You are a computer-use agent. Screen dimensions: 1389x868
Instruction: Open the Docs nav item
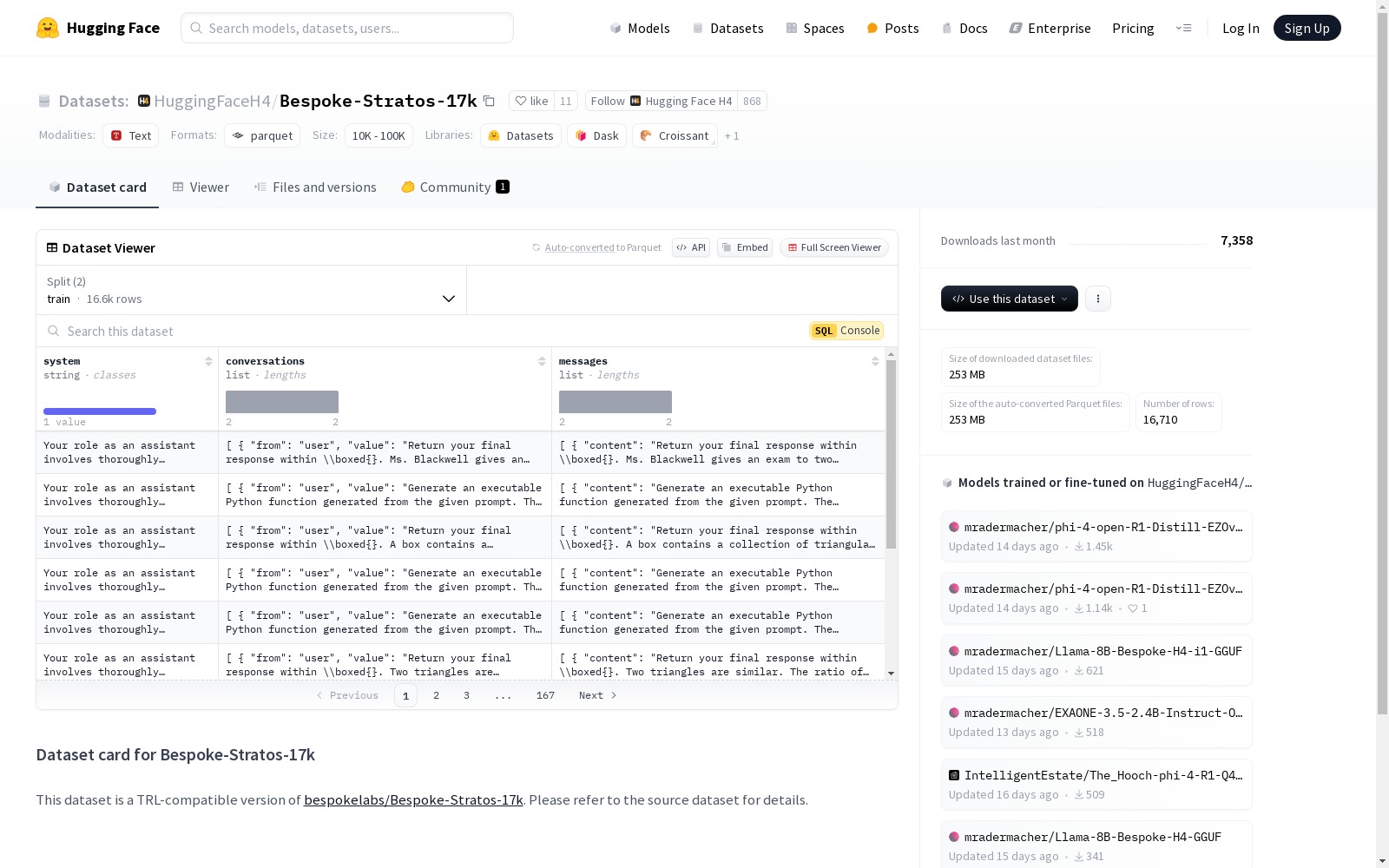pos(964,28)
